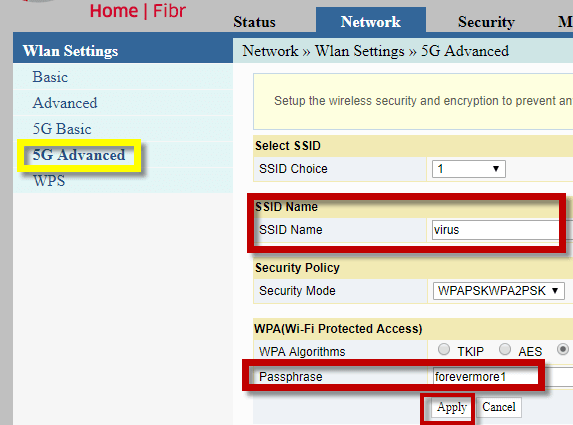This screenshot has height=425, width=573.
Task: Select the AES radio button
Action: (505, 349)
